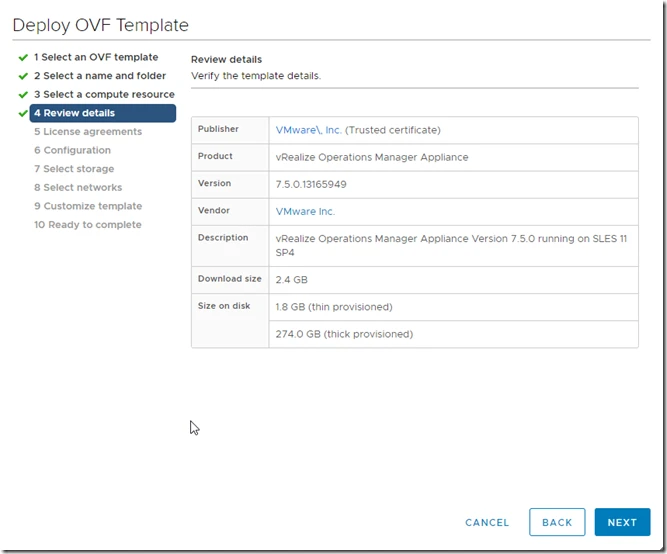Viewport: 667px width, 554px height.
Task: Click the (Trusted certificate) text
Action: 393,130
